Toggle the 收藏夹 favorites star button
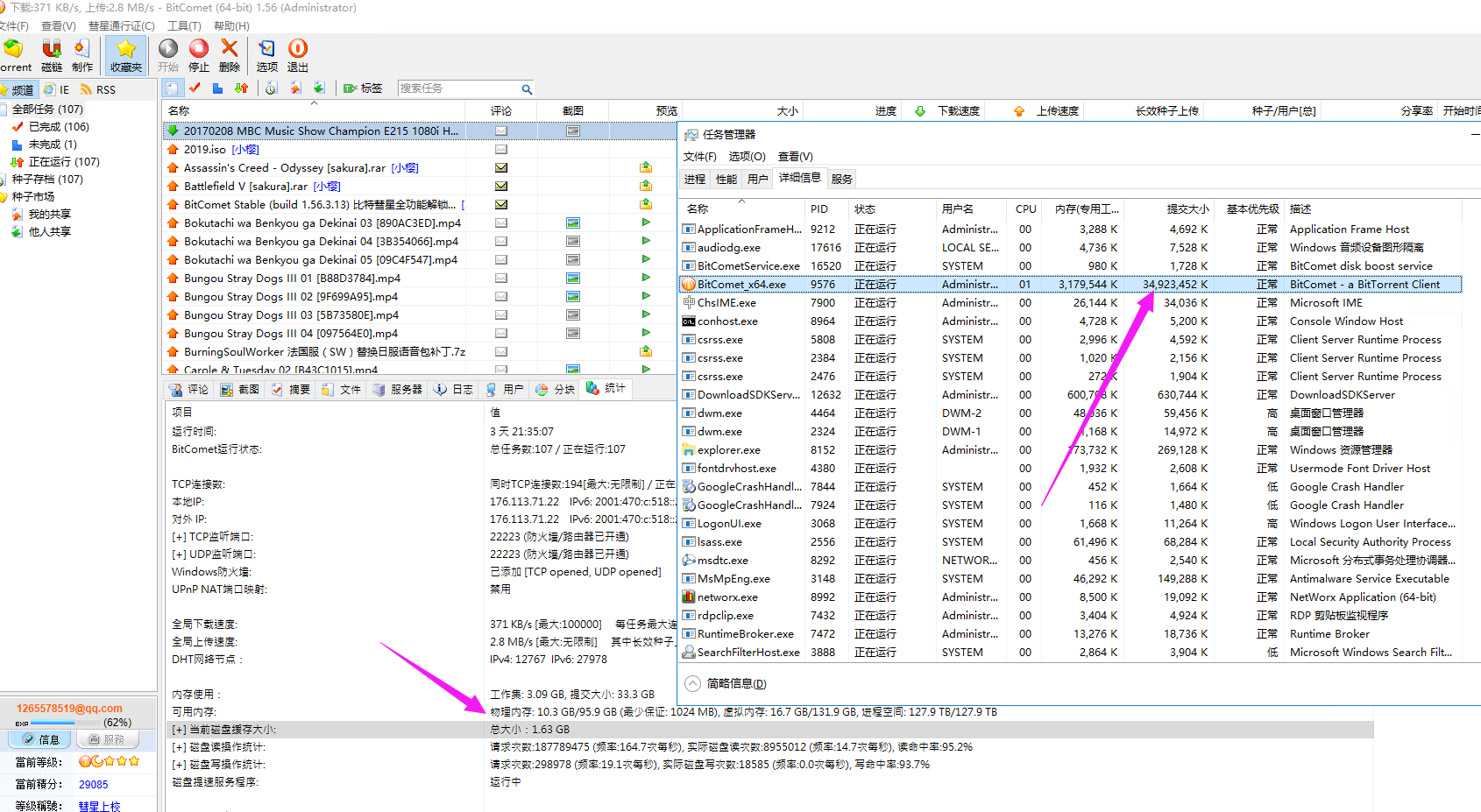This screenshot has width=1481, height=812. 126,55
